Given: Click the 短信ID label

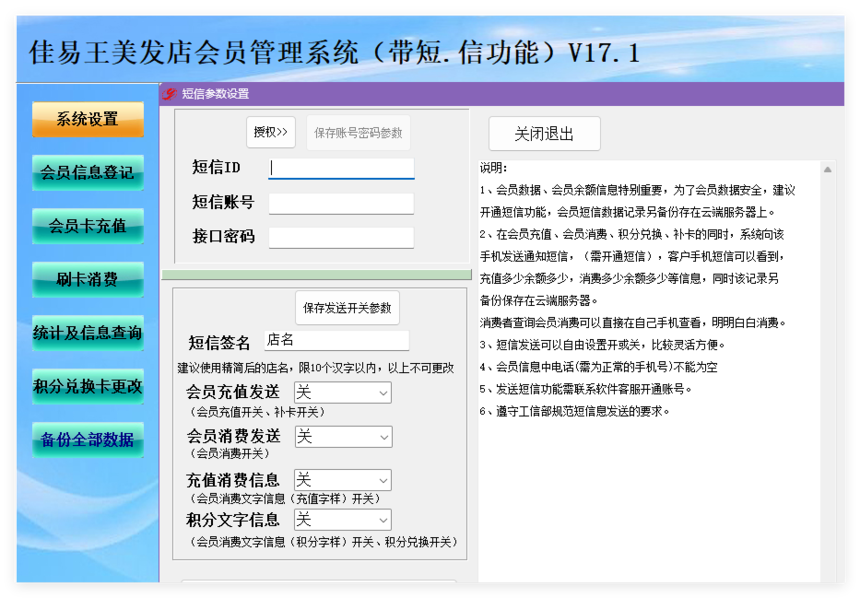Looking at the screenshot, I should [216, 167].
